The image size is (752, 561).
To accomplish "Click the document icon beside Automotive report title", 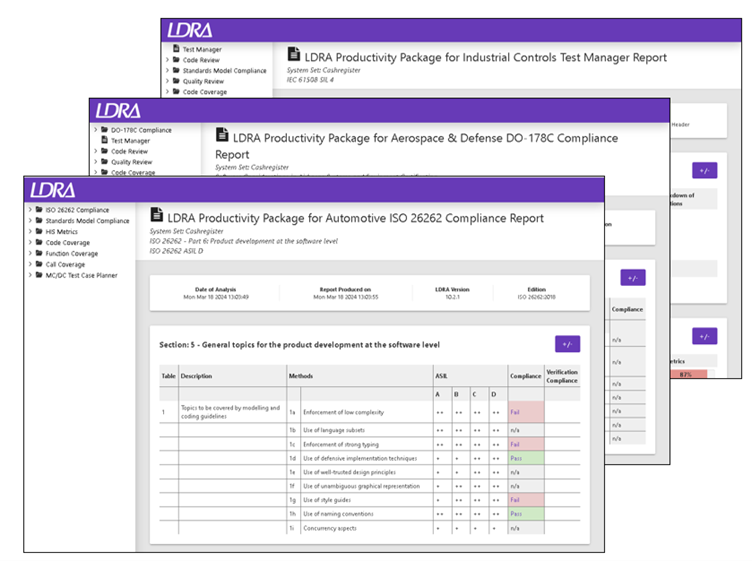I will click(156, 214).
